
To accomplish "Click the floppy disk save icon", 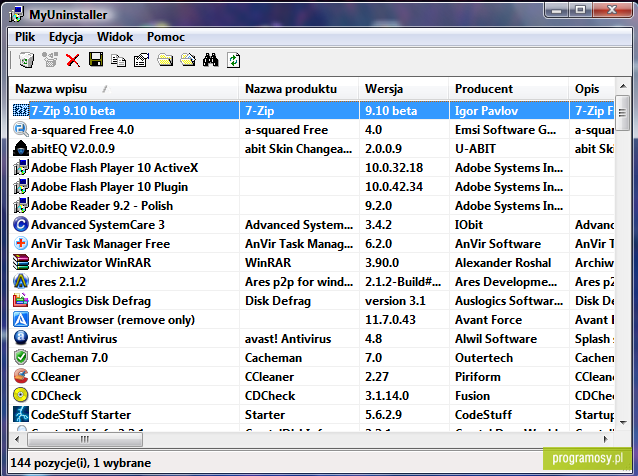I will pyautogui.click(x=96, y=60).
